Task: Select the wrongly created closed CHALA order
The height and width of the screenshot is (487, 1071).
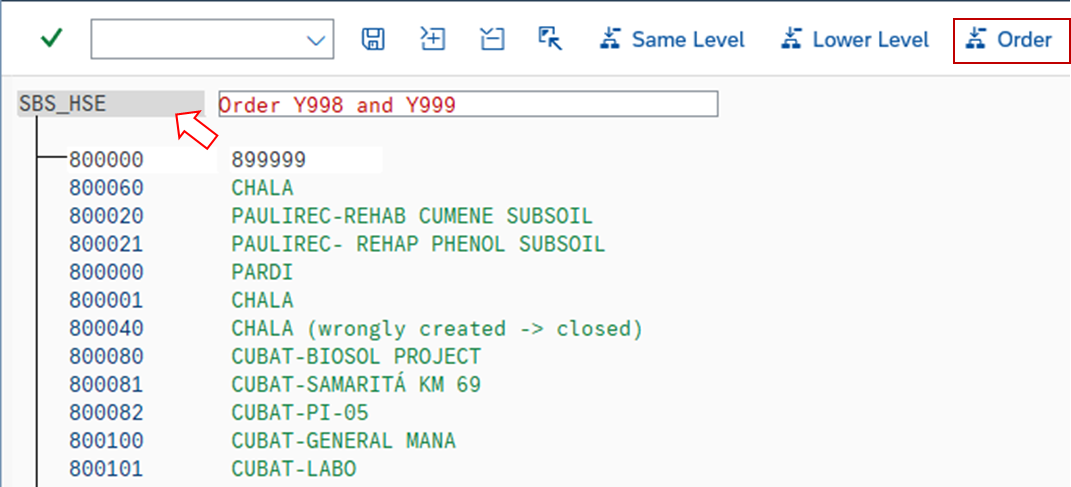Action: coord(436,328)
